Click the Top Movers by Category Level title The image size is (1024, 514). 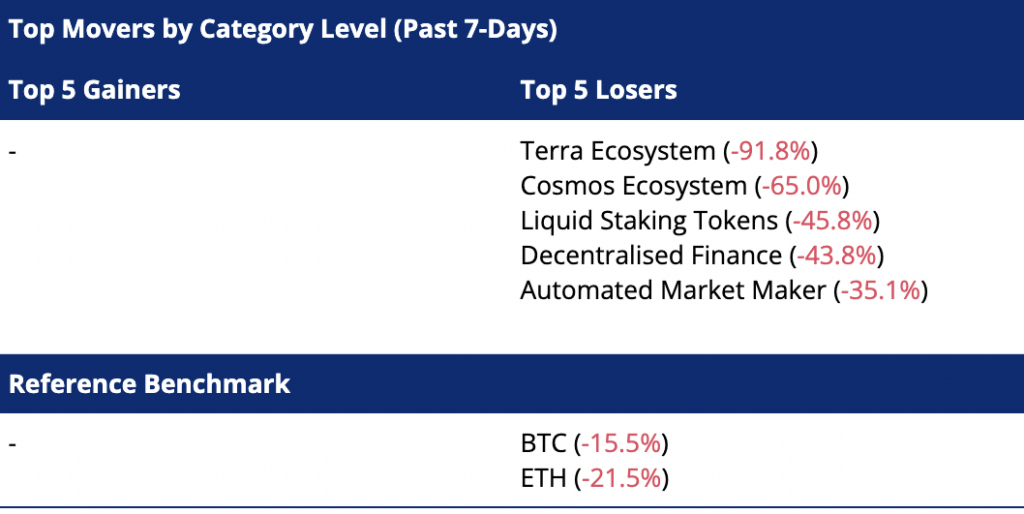(282, 29)
